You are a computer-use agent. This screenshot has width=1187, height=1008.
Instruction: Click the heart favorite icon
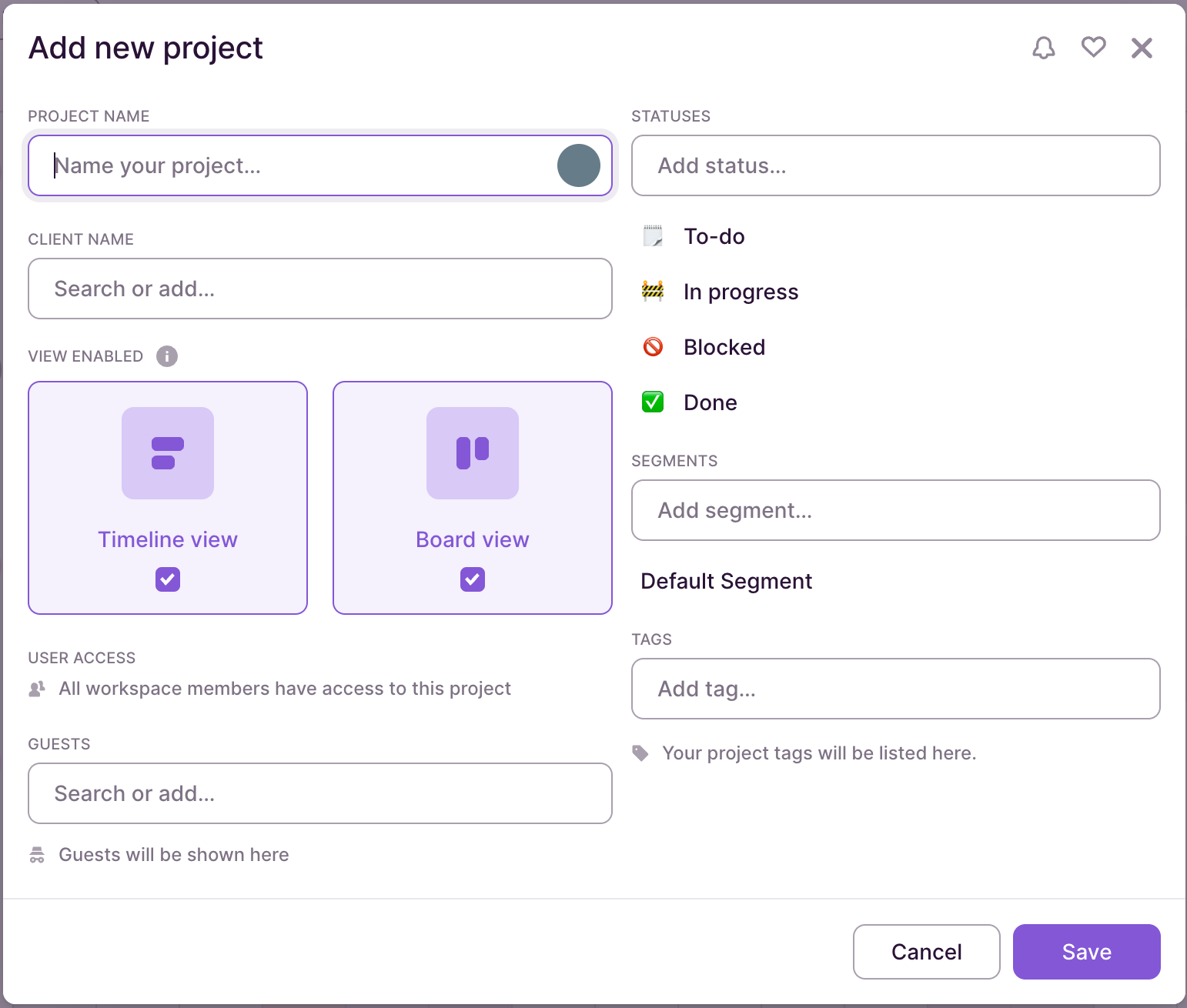point(1093,47)
